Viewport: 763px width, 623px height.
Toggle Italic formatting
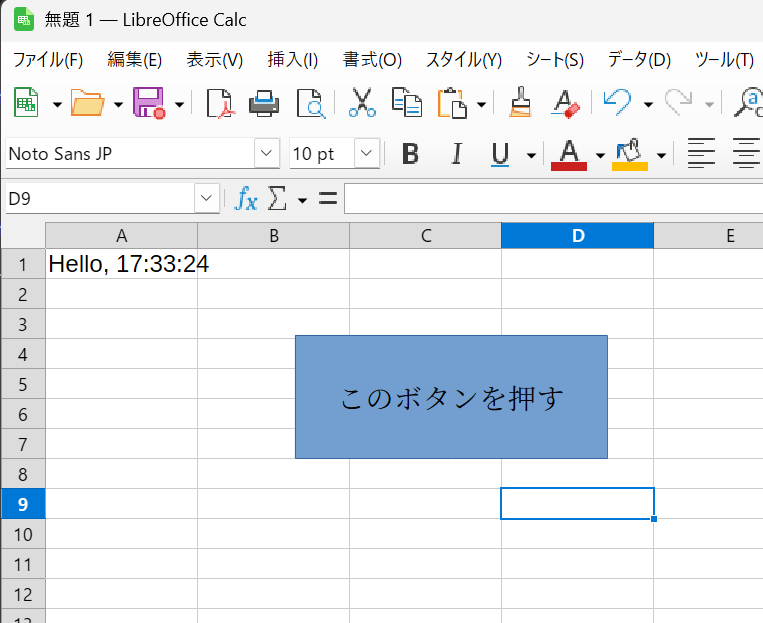pos(456,154)
